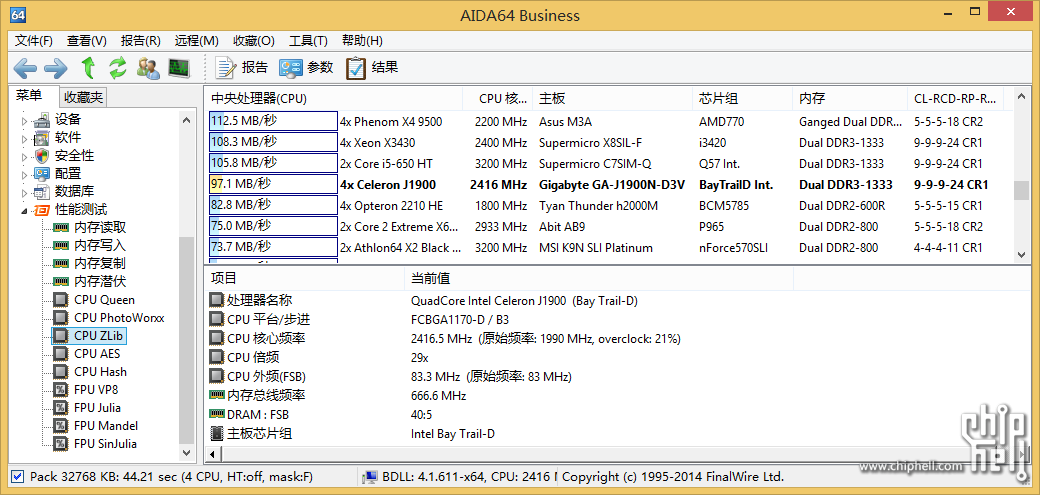
Task: Switch to the 收藏夹 tab
Action: [x=84, y=98]
